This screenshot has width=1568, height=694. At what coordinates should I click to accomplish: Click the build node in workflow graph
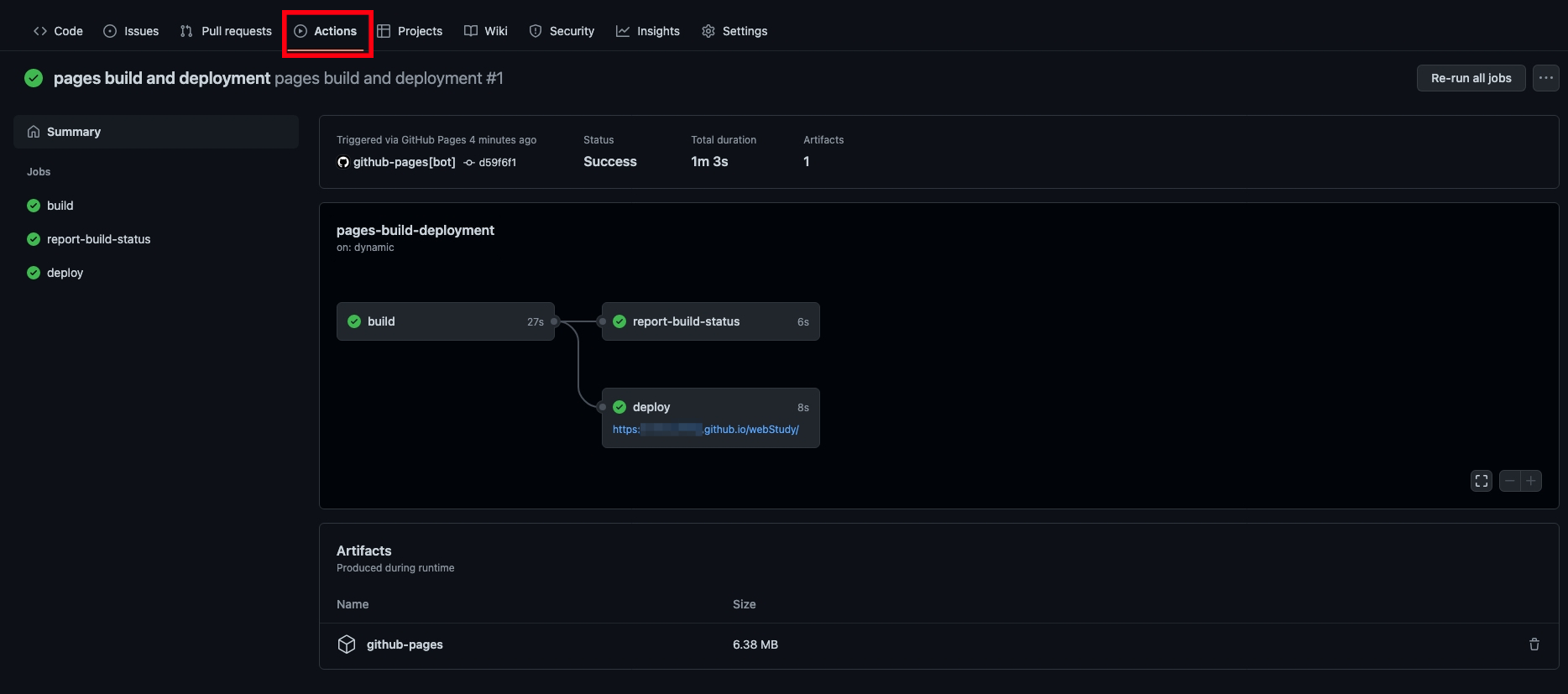click(446, 321)
